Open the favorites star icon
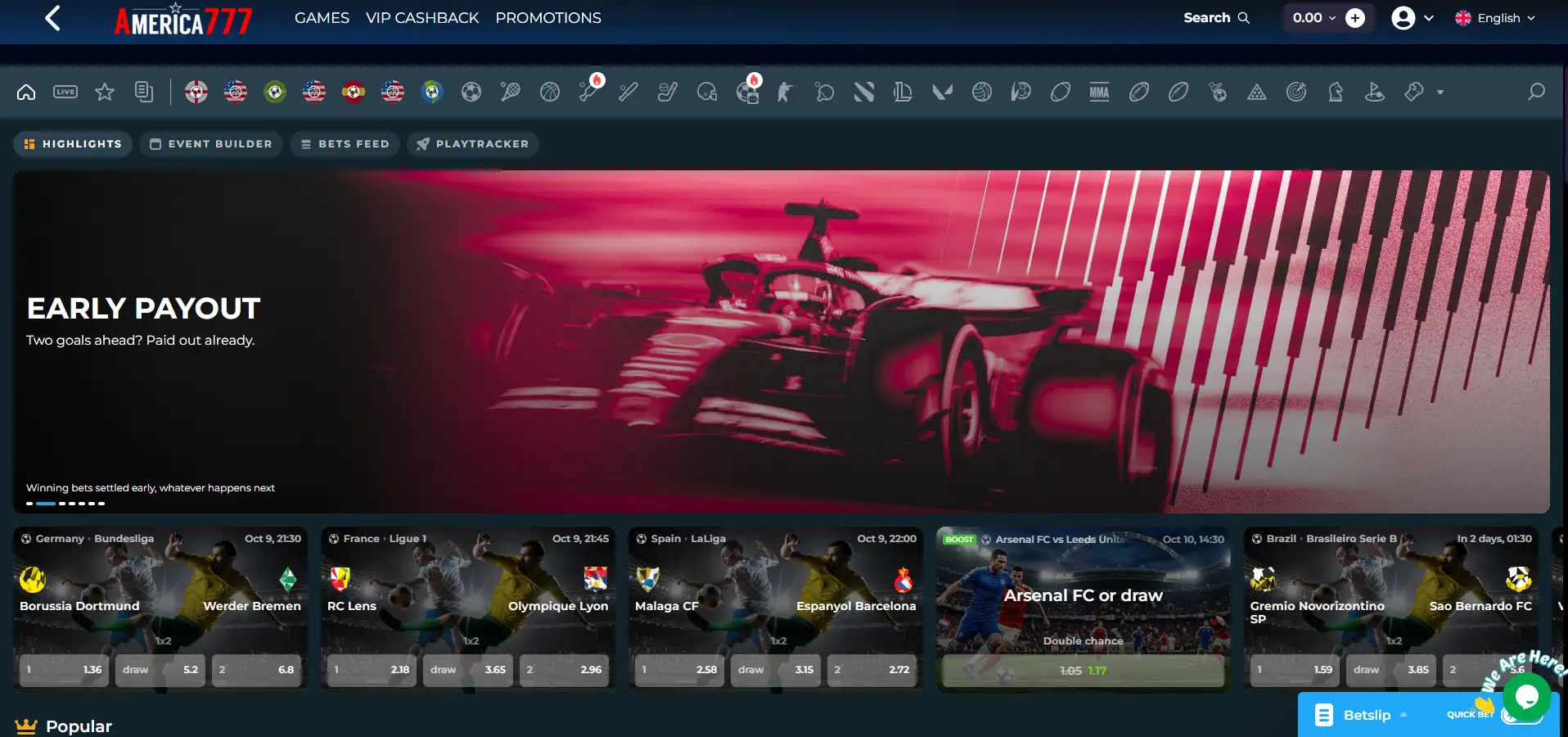This screenshot has height=737, width=1568. 105,92
